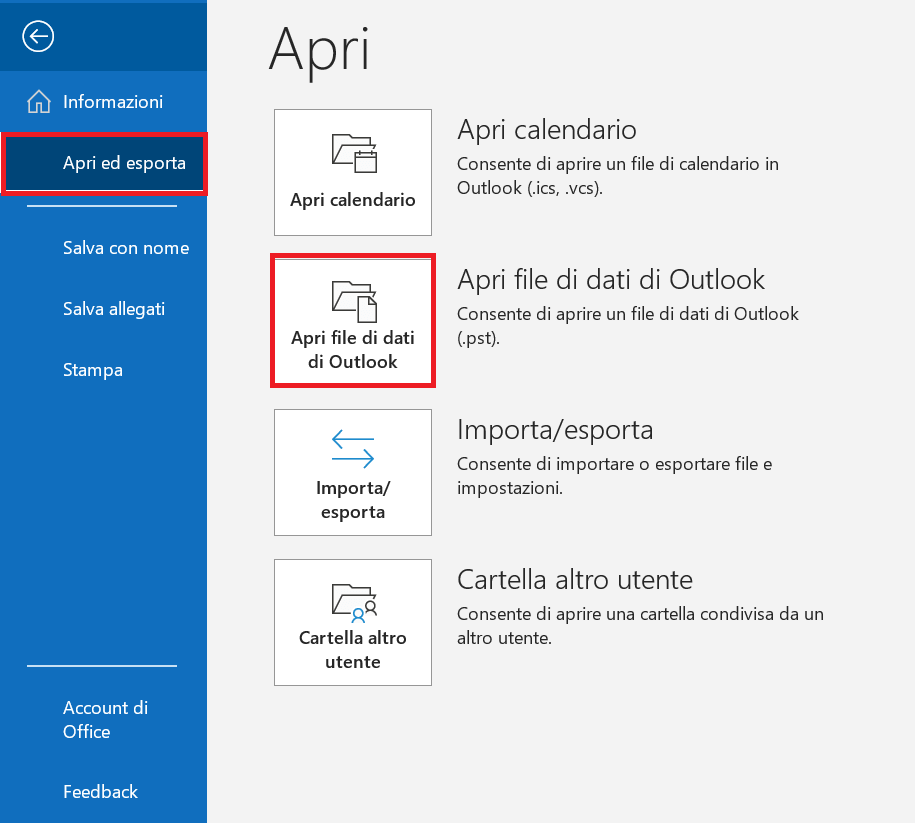Click the home icon beside Informazioni

(x=39, y=102)
